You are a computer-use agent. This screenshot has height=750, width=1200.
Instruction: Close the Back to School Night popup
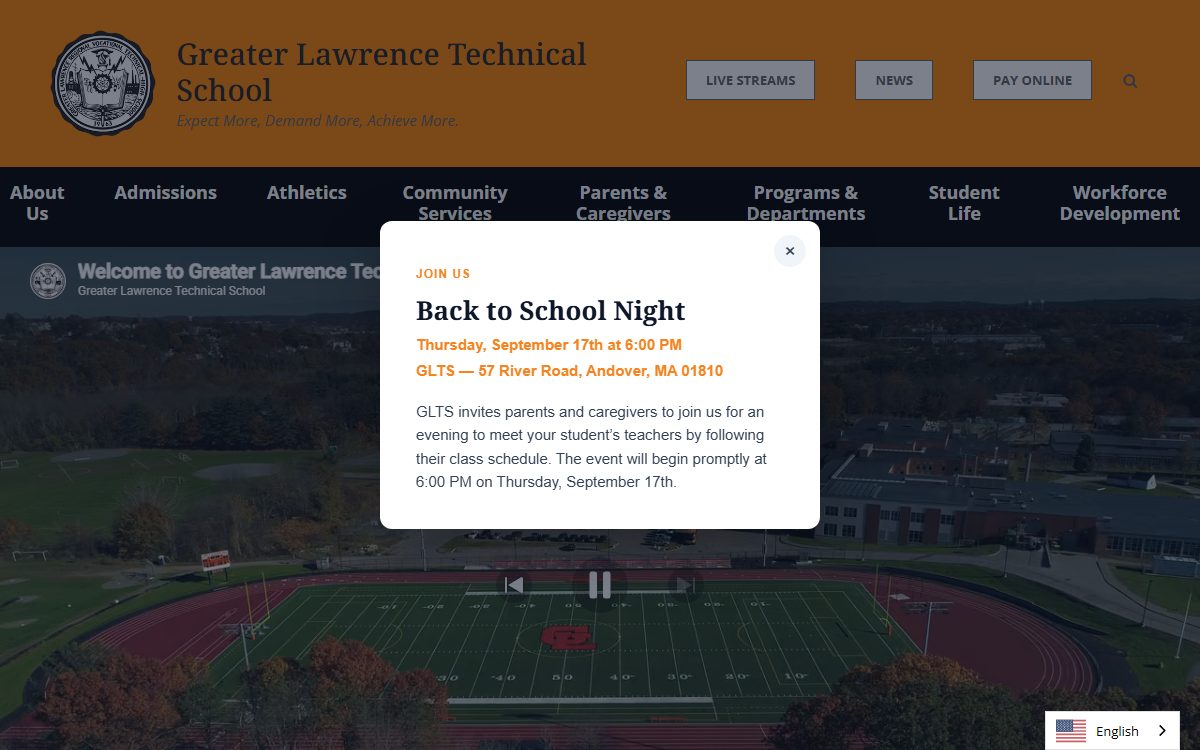tap(790, 251)
